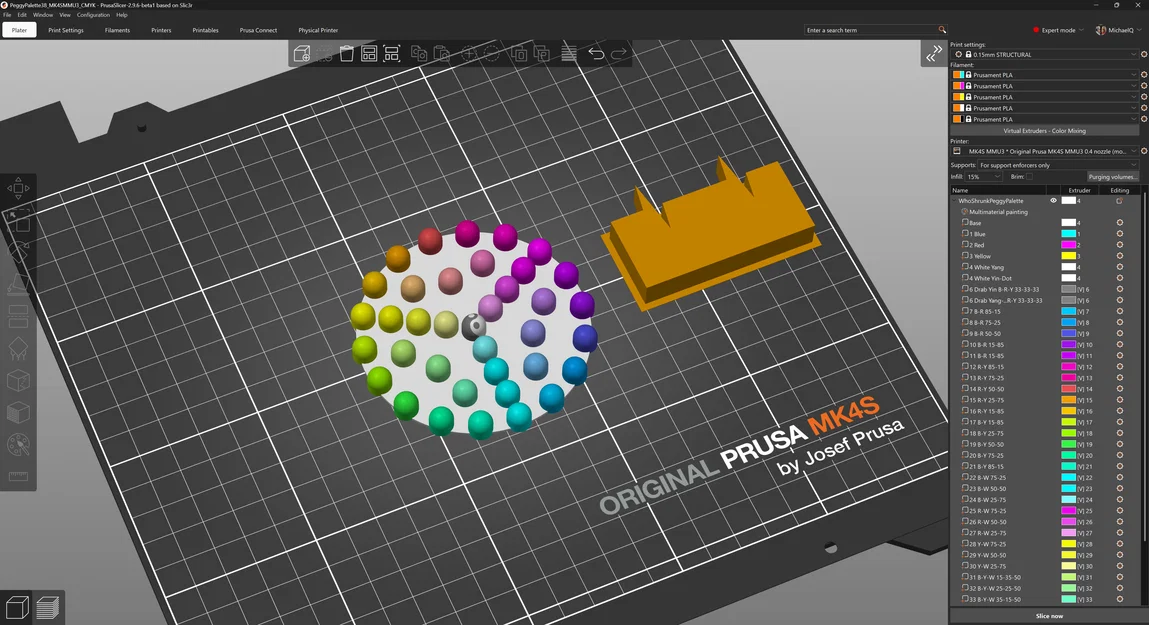
Task: Click editing icon for Base row
Action: pos(1120,223)
